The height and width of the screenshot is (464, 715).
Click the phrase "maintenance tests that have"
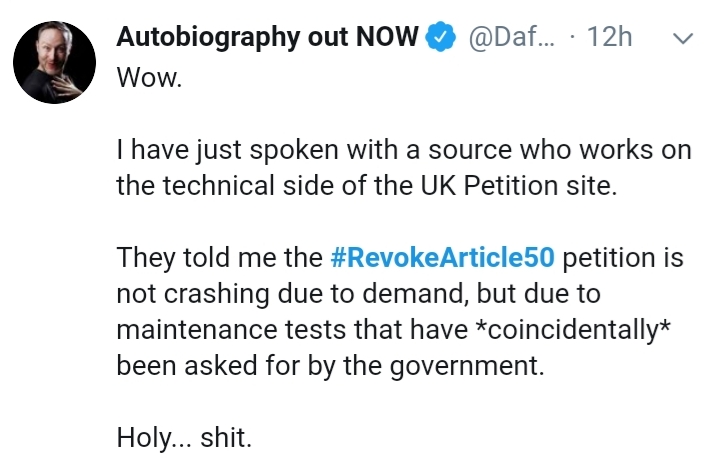pyautogui.click(x=292, y=330)
